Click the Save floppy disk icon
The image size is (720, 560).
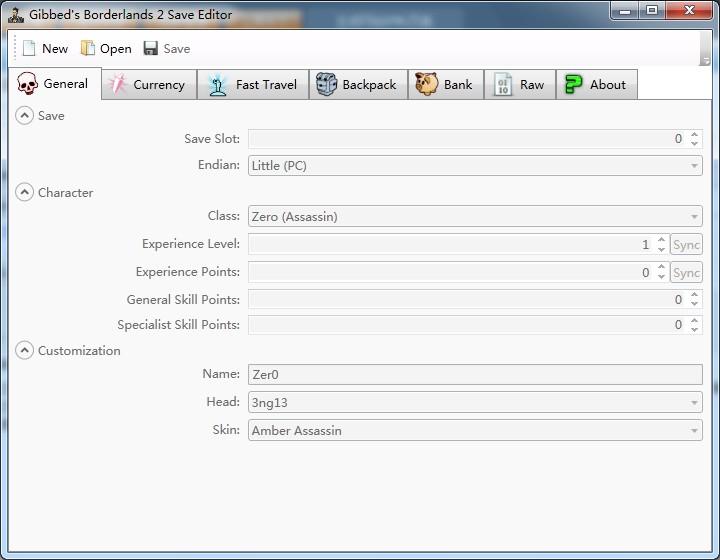point(150,48)
